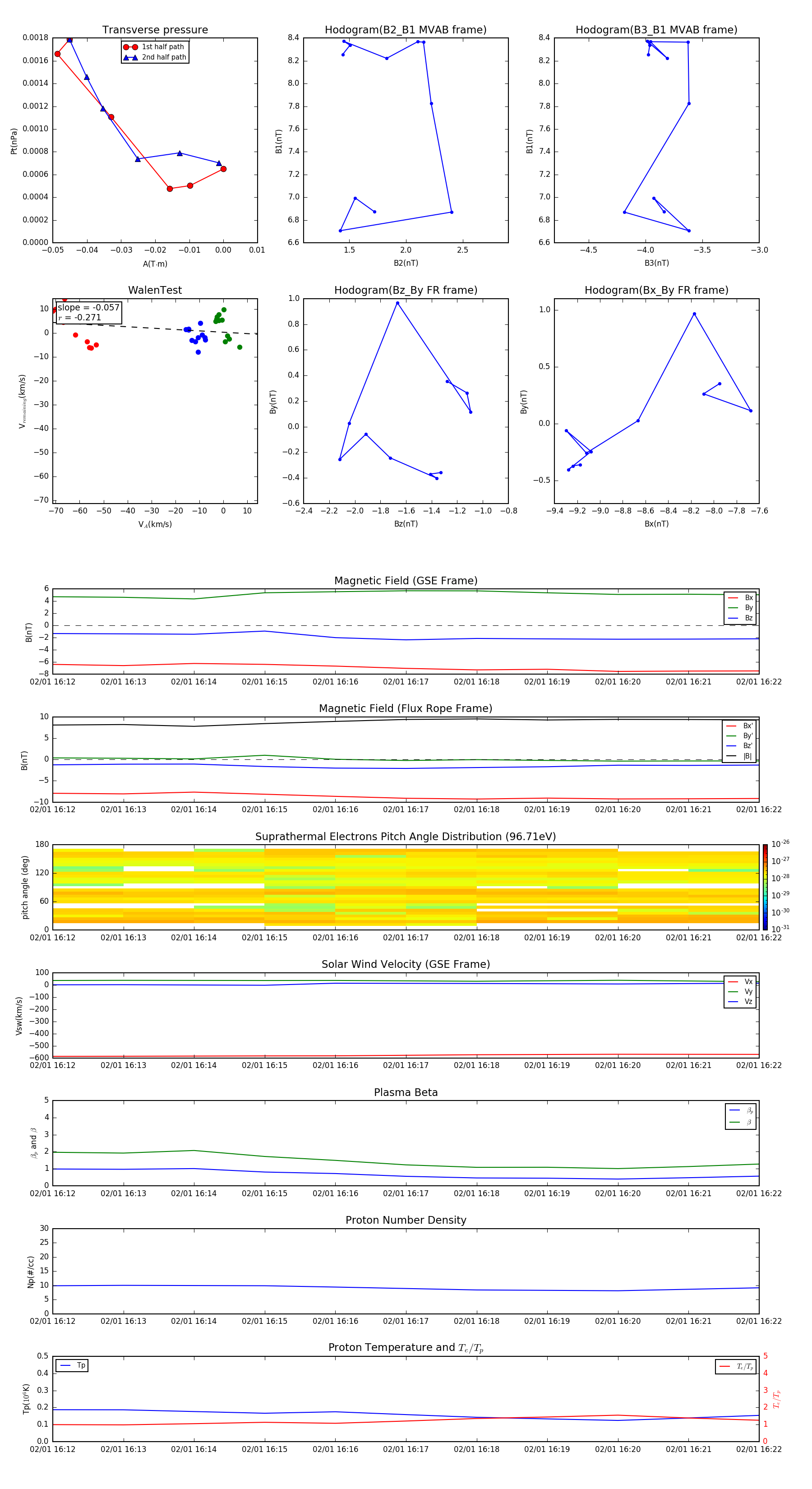Click the 'WalenTest' plot title
Viewport: 812px width, 1489px height.
(155, 290)
